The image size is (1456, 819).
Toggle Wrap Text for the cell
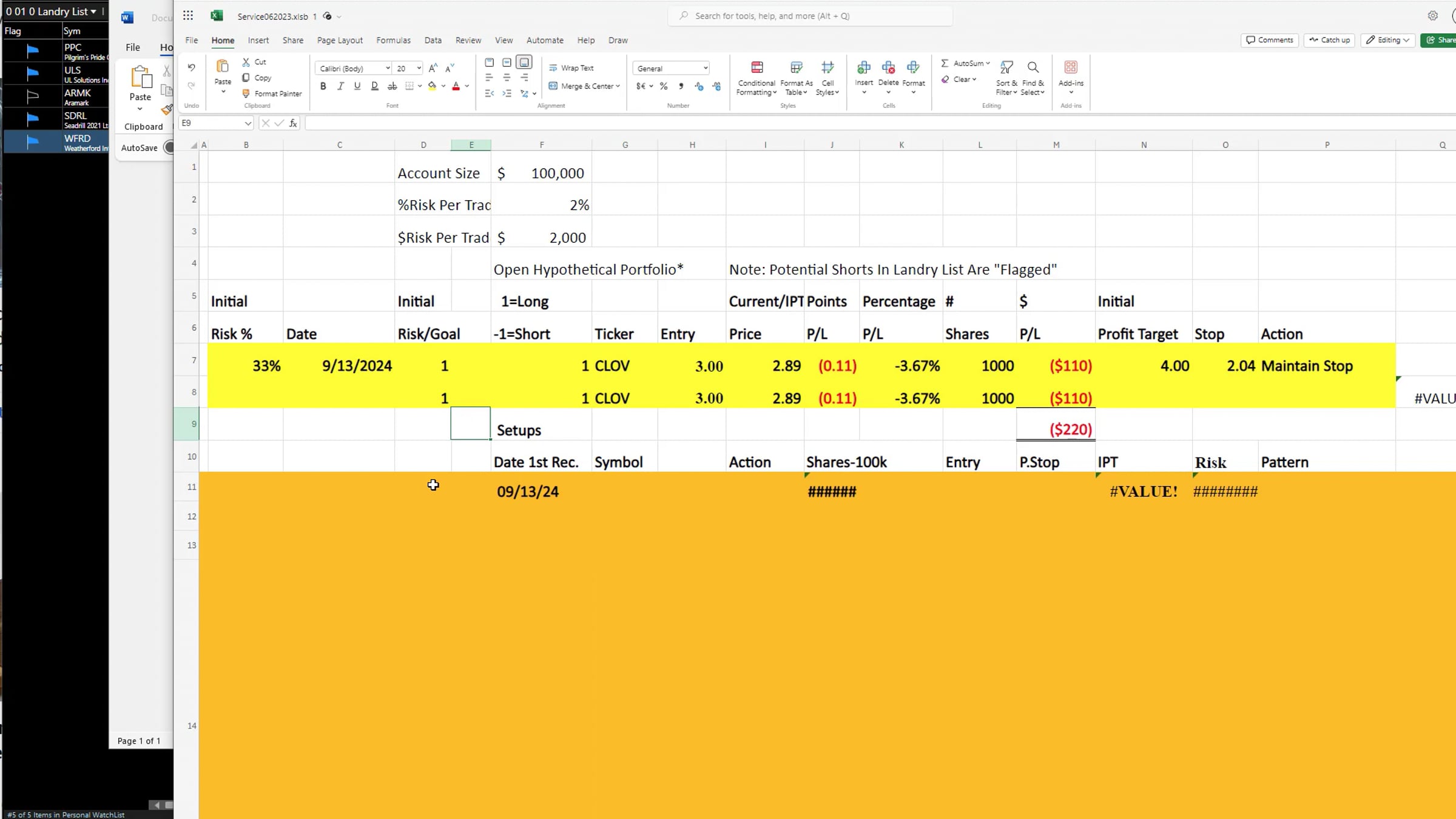pyautogui.click(x=571, y=68)
